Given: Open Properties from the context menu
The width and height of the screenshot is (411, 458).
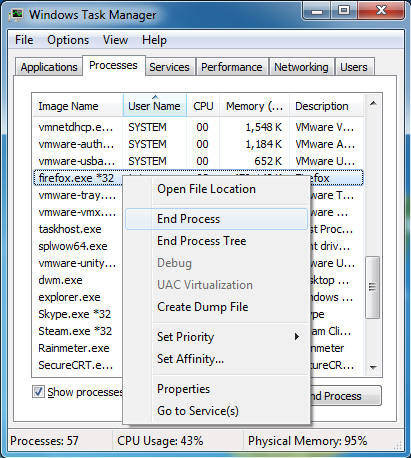Looking at the screenshot, I should point(216,389).
